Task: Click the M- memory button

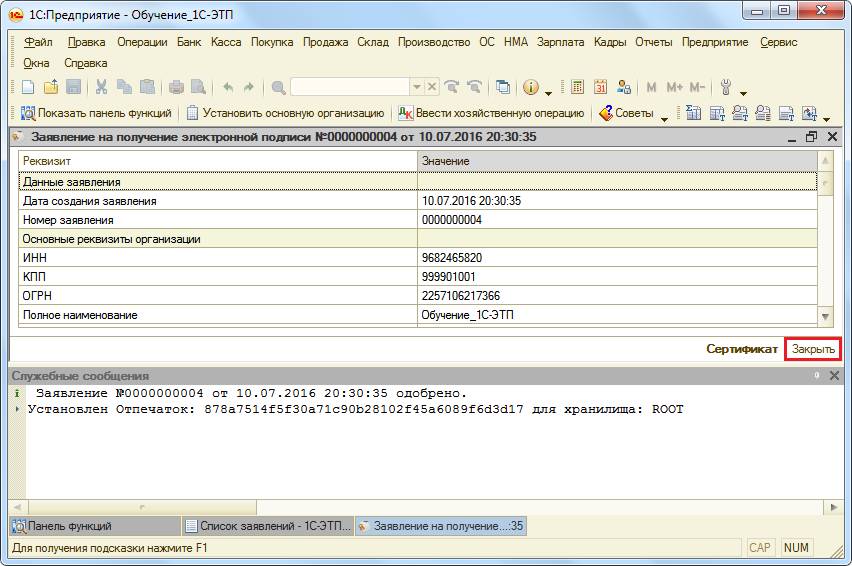Action: tap(697, 87)
